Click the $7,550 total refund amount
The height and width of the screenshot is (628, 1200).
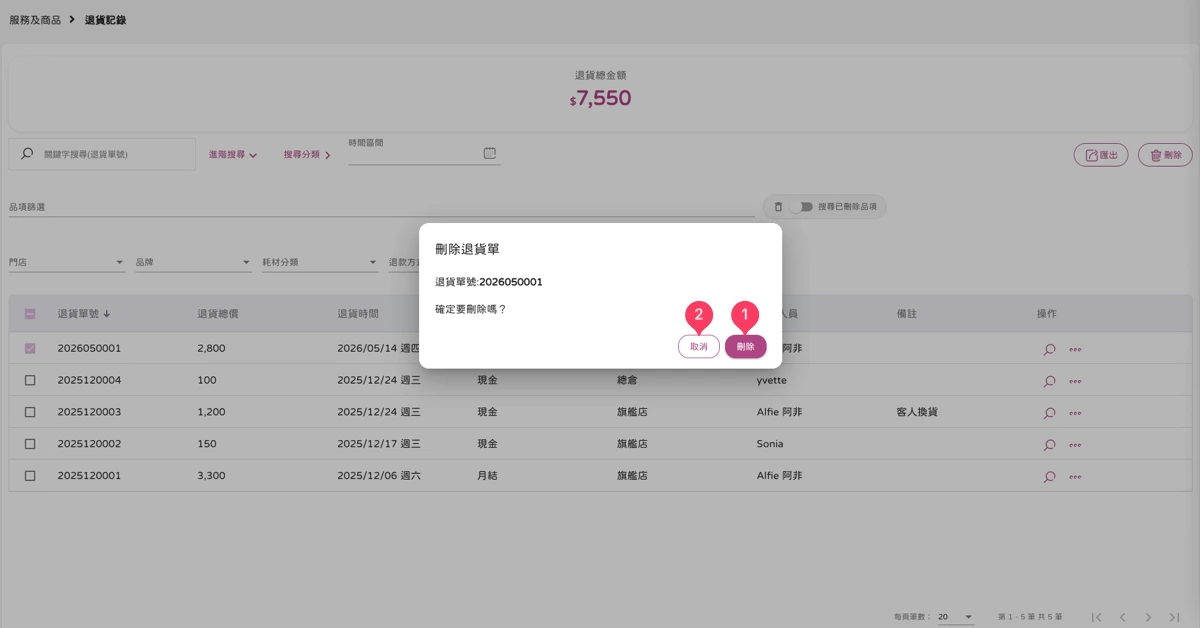click(x=600, y=98)
